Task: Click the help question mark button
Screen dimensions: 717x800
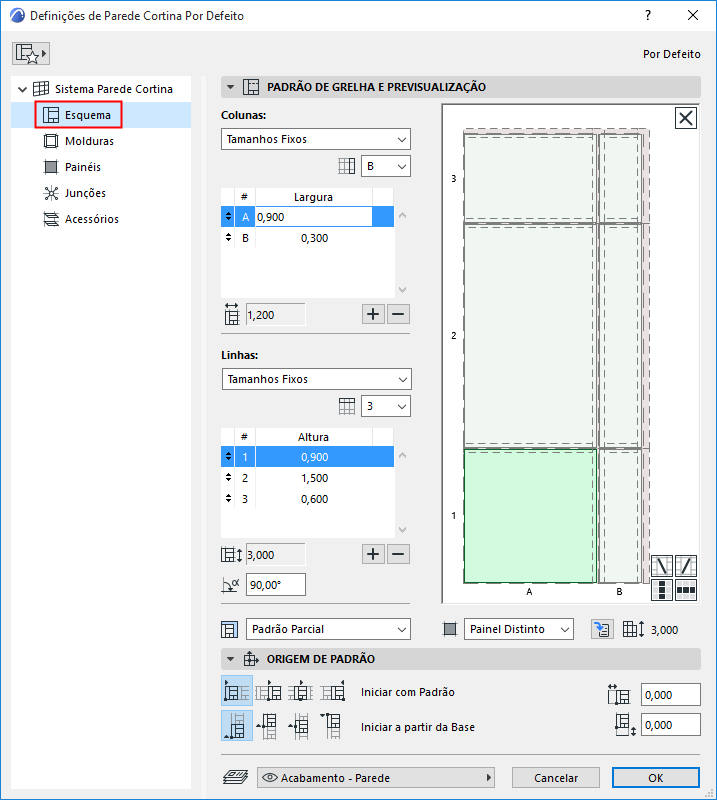Action: (648, 15)
